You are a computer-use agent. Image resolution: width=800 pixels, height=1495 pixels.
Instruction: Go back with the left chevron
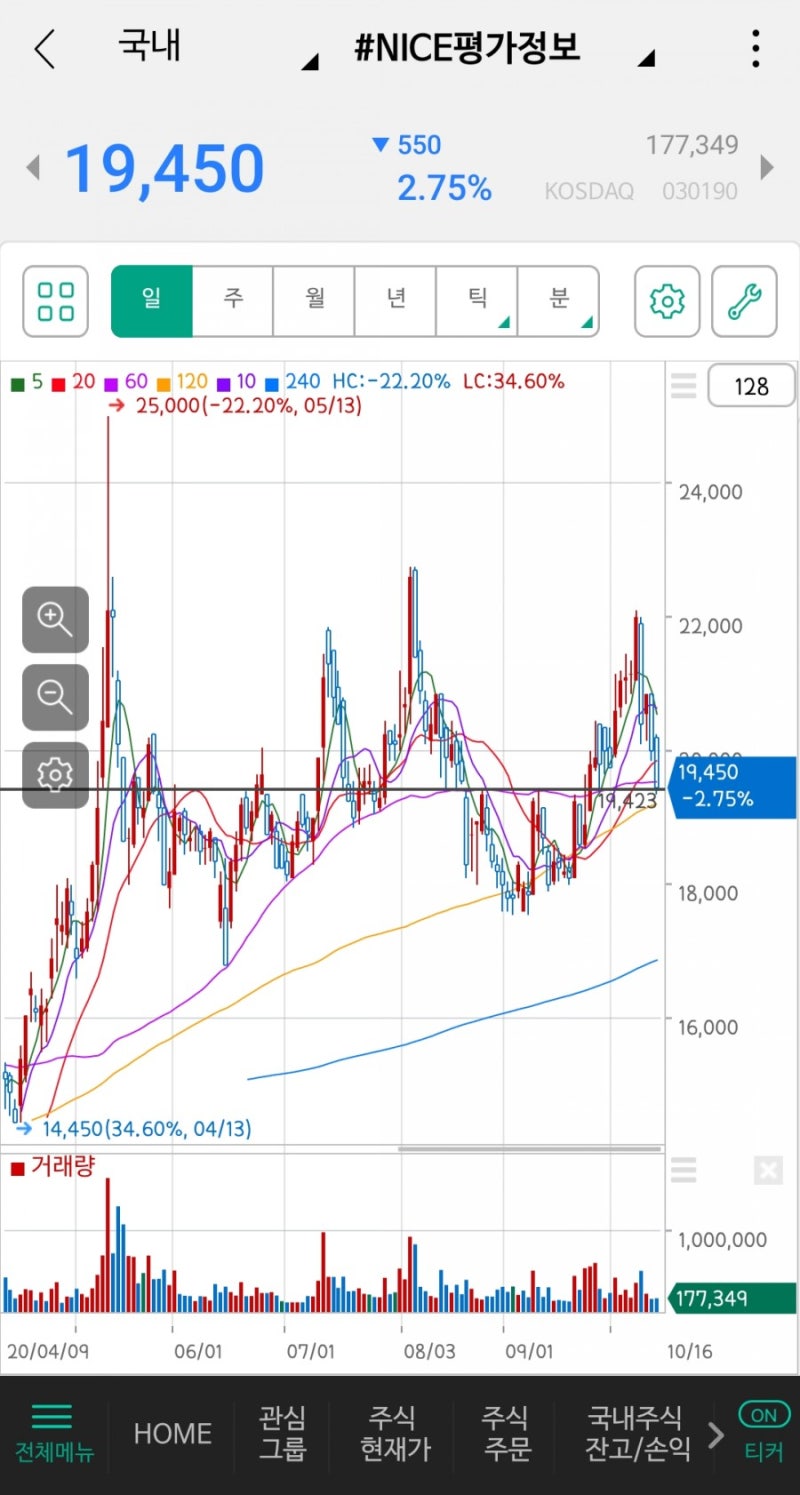[x=44, y=48]
